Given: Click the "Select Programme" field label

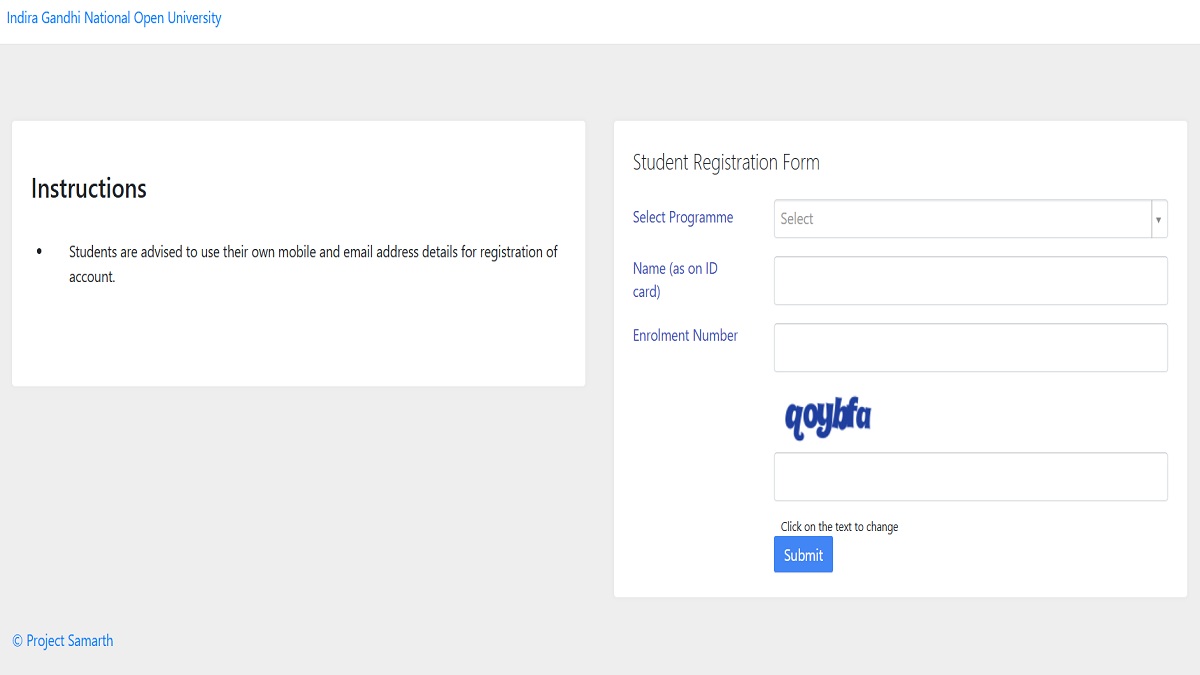Looking at the screenshot, I should (x=683, y=218).
